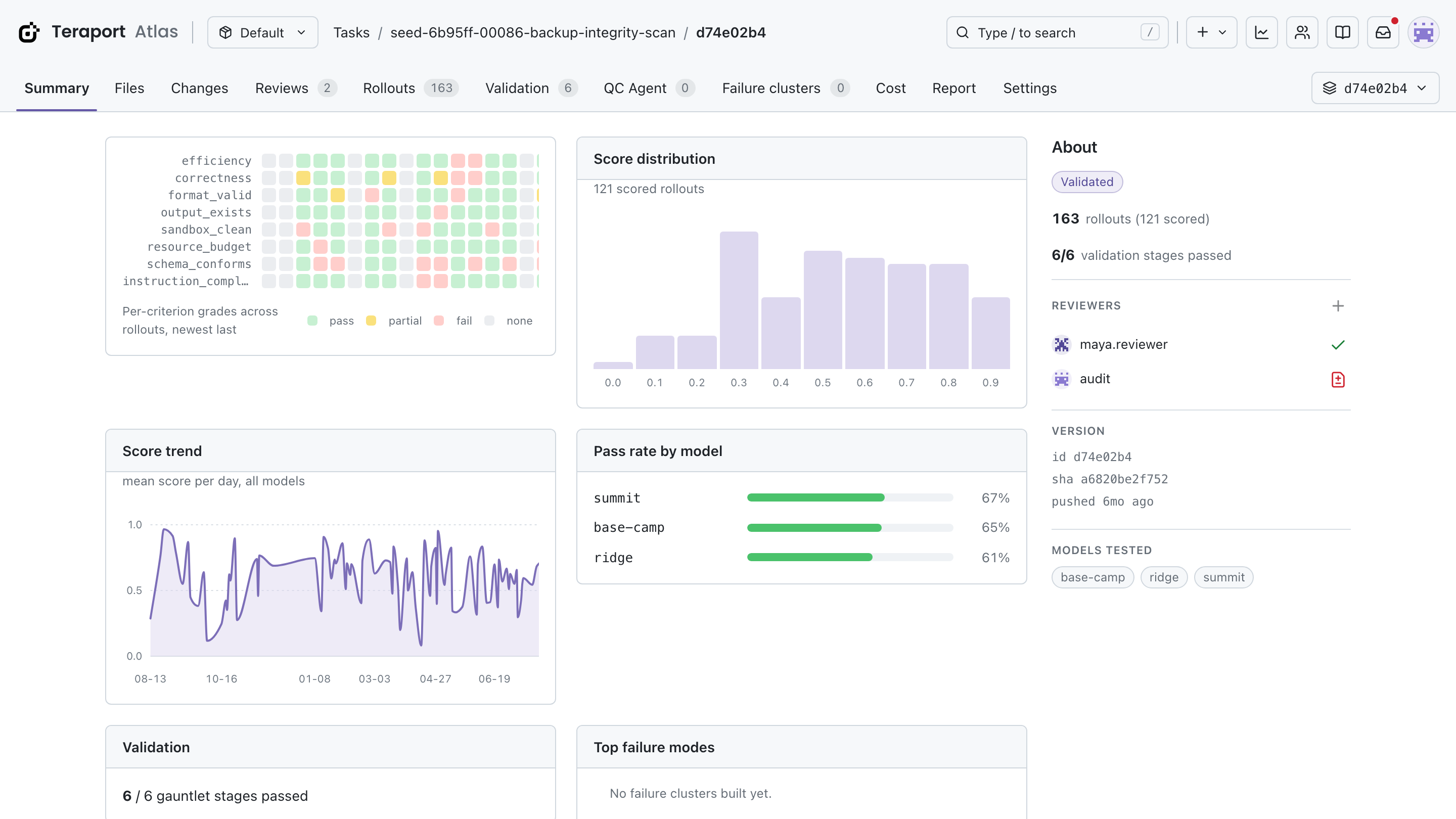Open the QC Agent tab

pos(649,88)
